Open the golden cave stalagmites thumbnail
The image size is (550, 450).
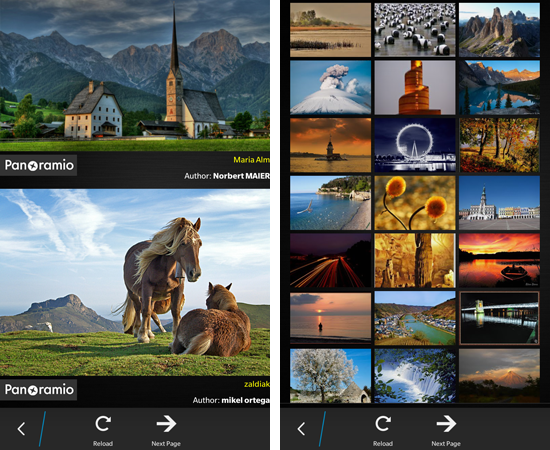click(x=415, y=261)
